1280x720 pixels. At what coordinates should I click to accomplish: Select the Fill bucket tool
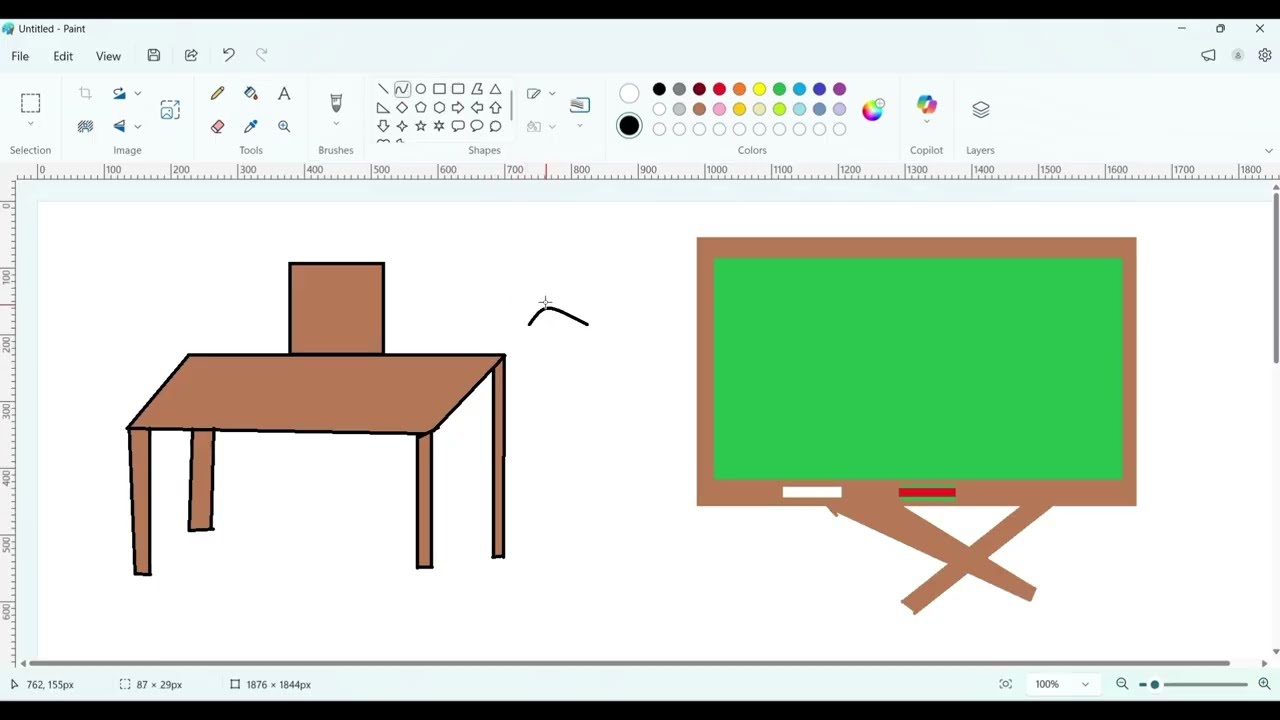(x=251, y=93)
